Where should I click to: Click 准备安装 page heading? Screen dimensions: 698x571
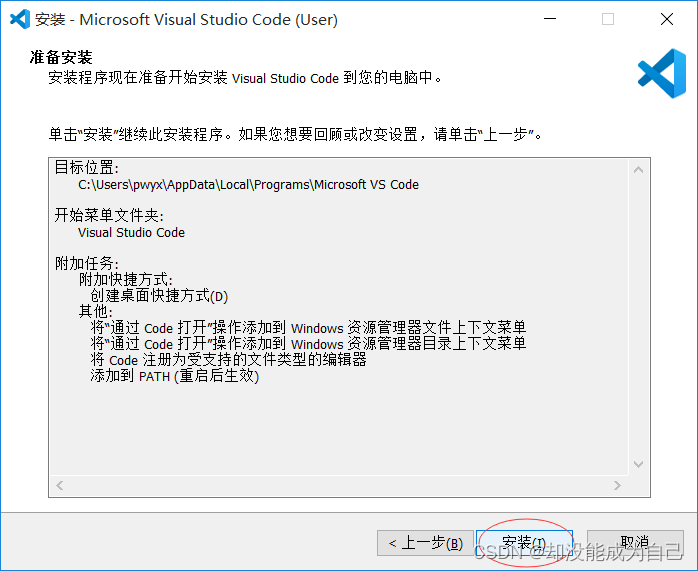pyautogui.click(x=61, y=57)
